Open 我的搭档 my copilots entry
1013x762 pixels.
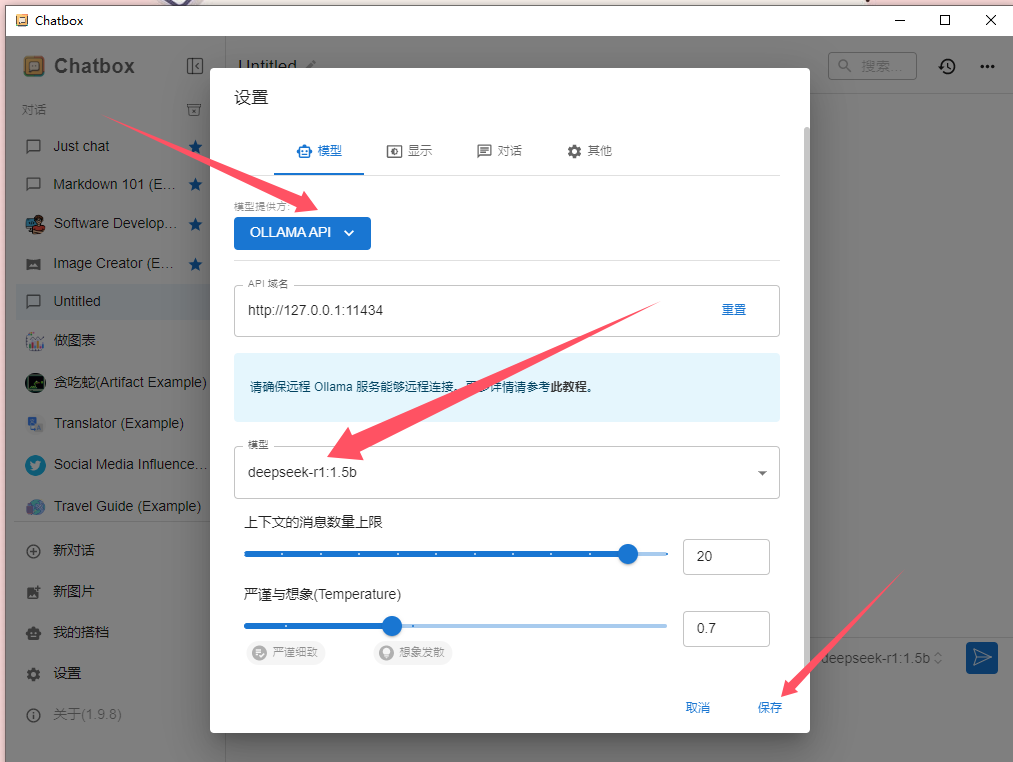81,633
